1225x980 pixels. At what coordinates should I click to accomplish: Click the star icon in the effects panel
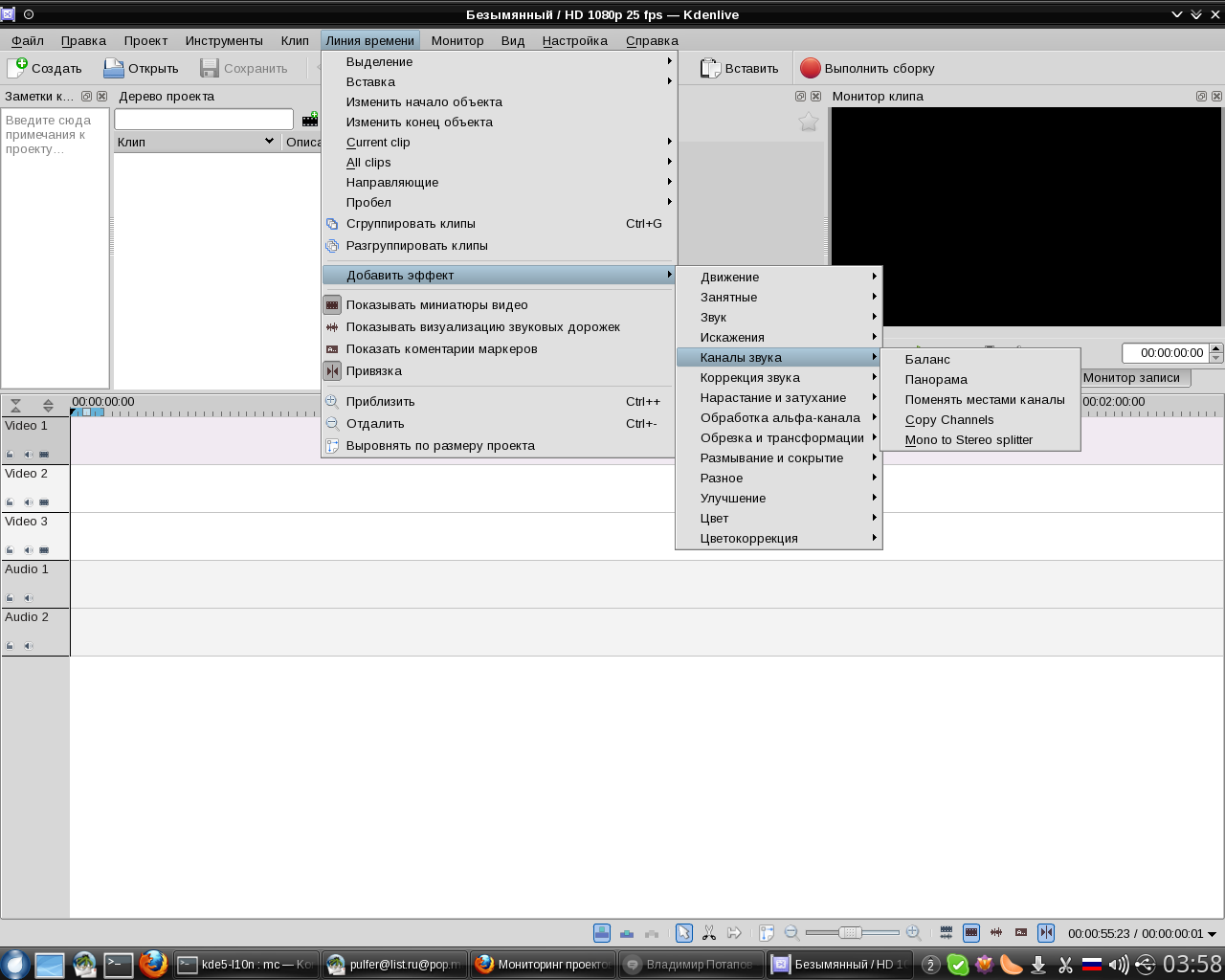click(809, 122)
